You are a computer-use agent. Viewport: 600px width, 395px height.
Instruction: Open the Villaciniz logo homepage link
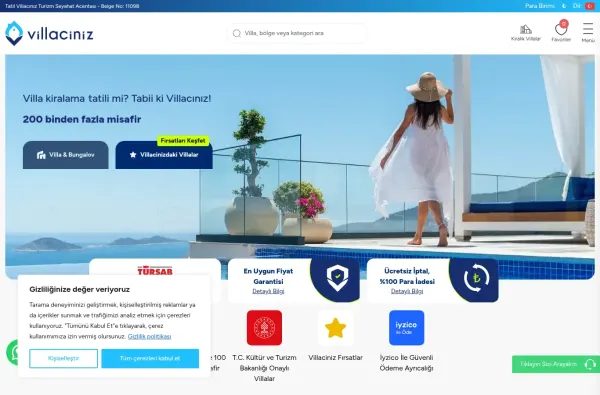tap(49, 34)
